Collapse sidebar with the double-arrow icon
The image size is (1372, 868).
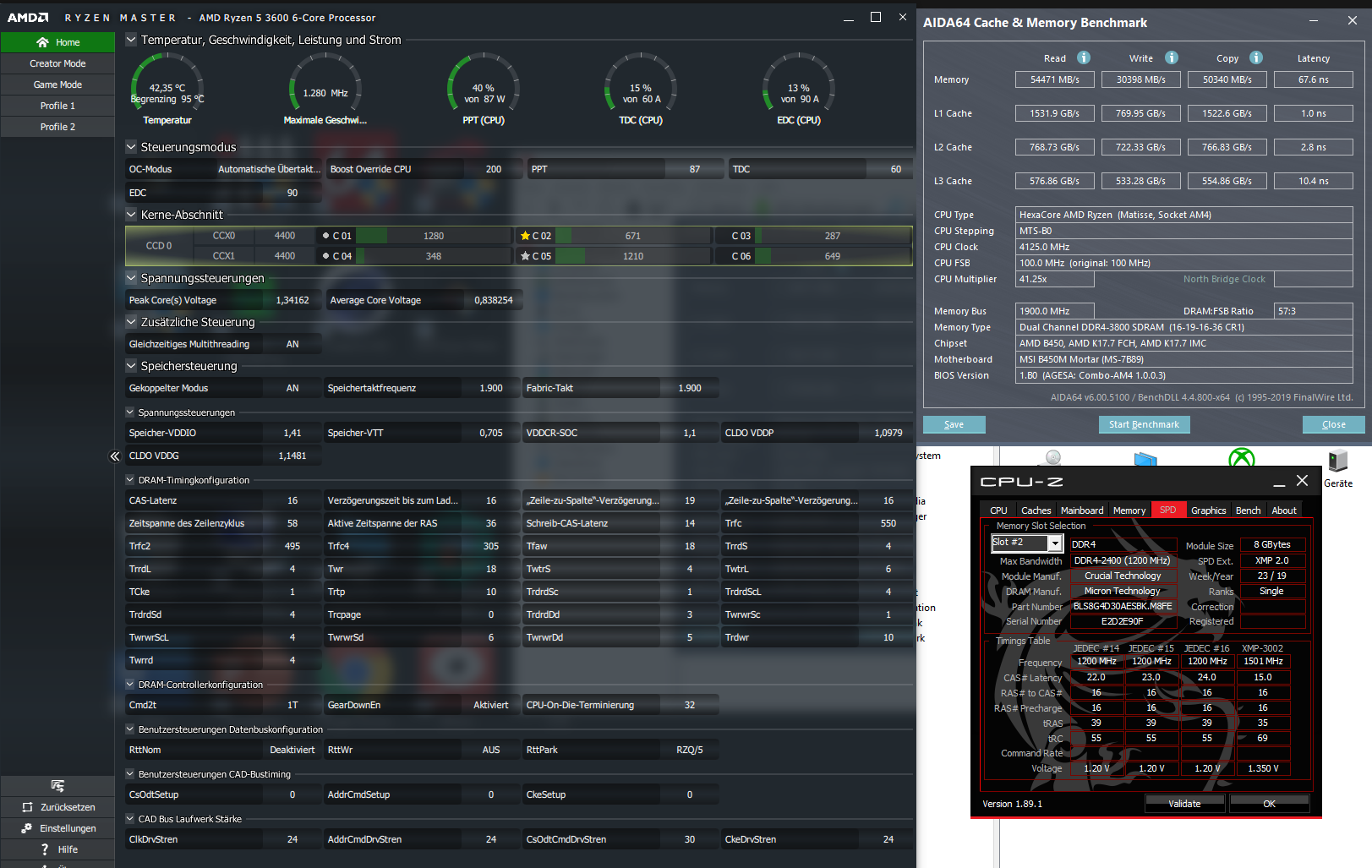(x=115, y=456)
